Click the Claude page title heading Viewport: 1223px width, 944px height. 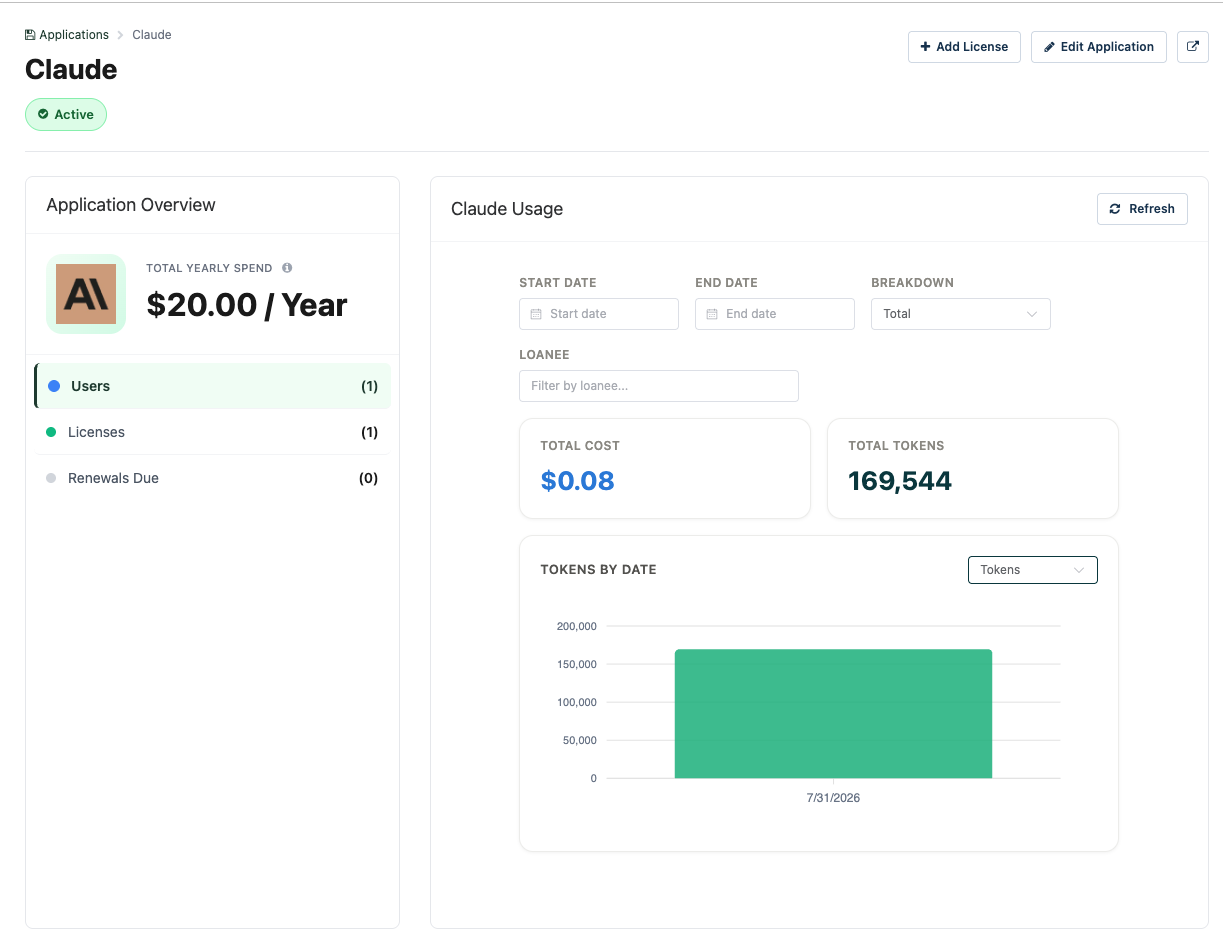(x=71, y=70)
